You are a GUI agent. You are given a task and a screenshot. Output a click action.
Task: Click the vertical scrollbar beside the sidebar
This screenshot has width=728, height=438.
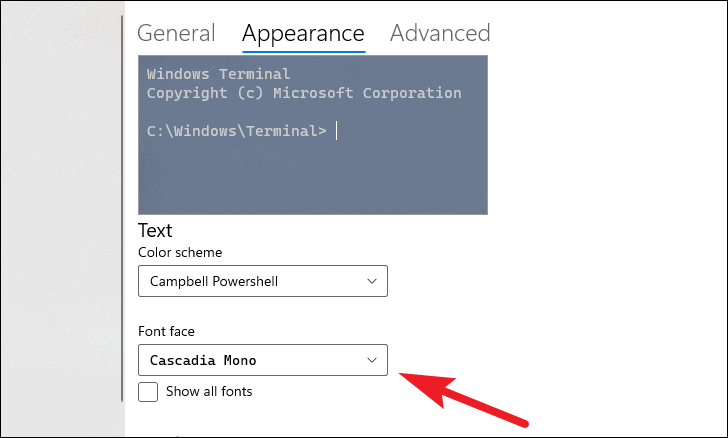click(x=122, y=208)
